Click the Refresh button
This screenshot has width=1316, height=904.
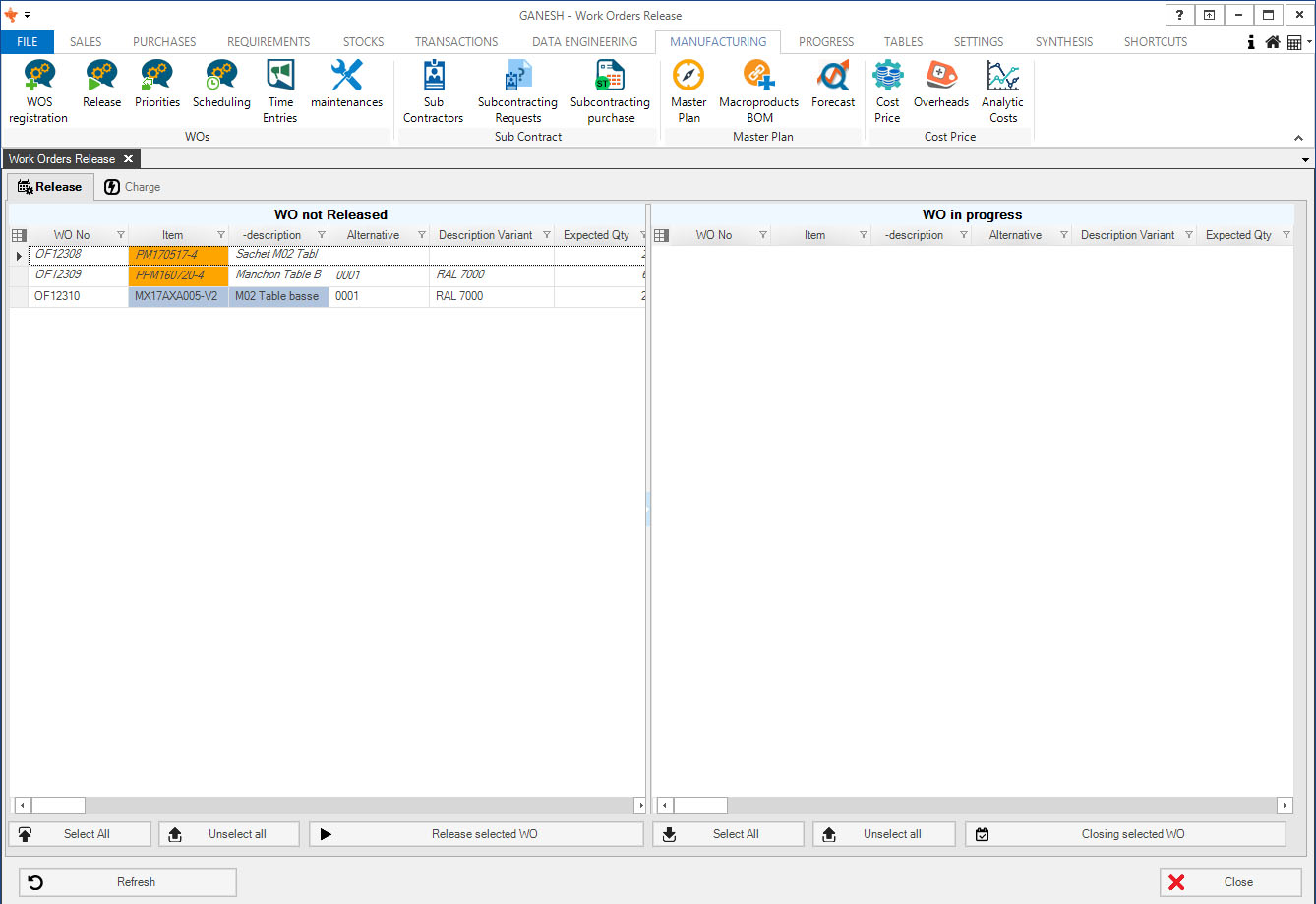coord(128,882)
